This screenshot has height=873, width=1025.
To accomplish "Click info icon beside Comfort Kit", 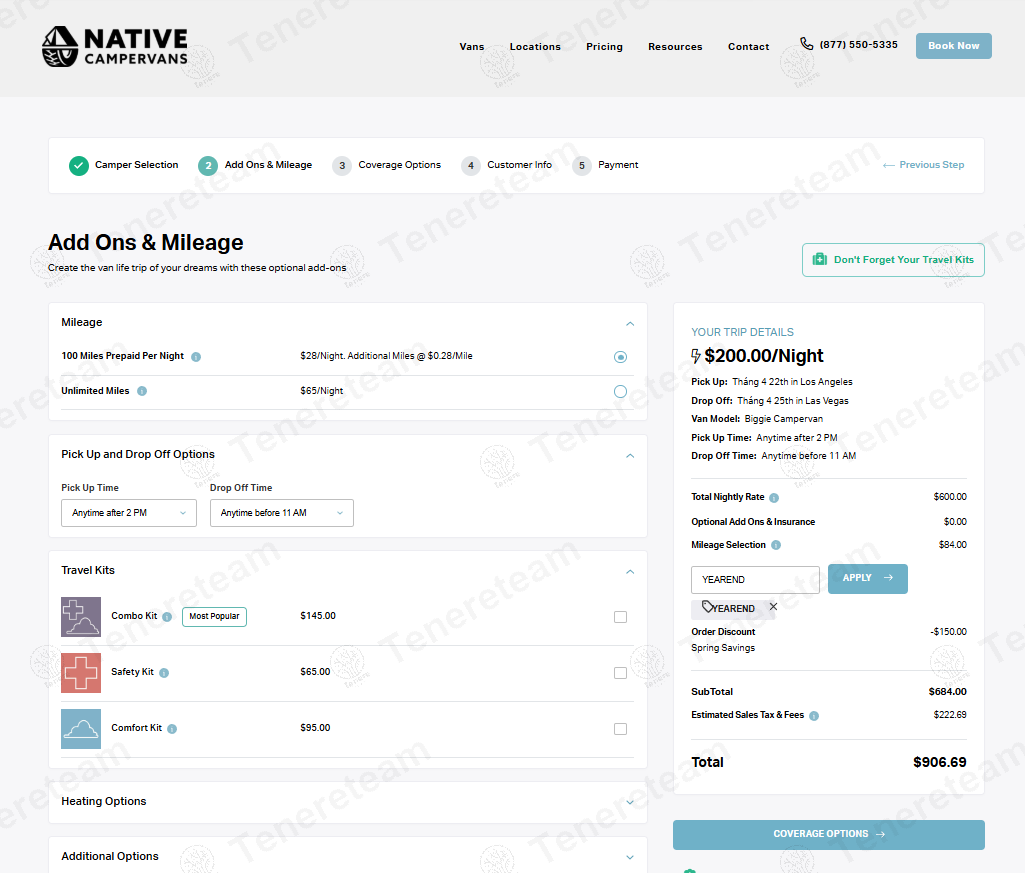I will pos(172,729).
